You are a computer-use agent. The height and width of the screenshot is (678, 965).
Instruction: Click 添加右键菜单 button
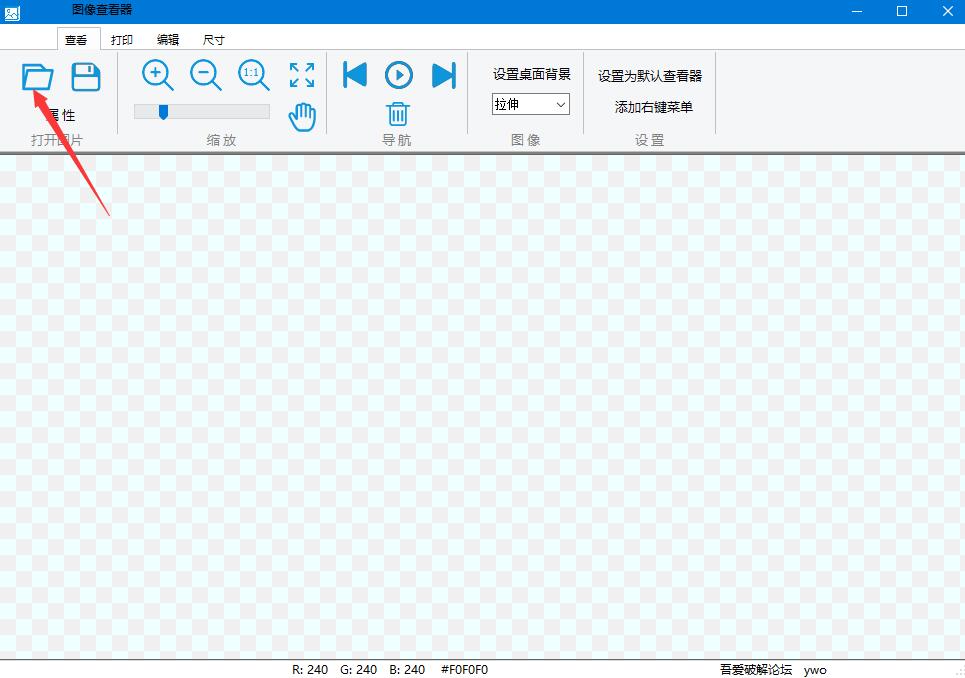(654, 107)
